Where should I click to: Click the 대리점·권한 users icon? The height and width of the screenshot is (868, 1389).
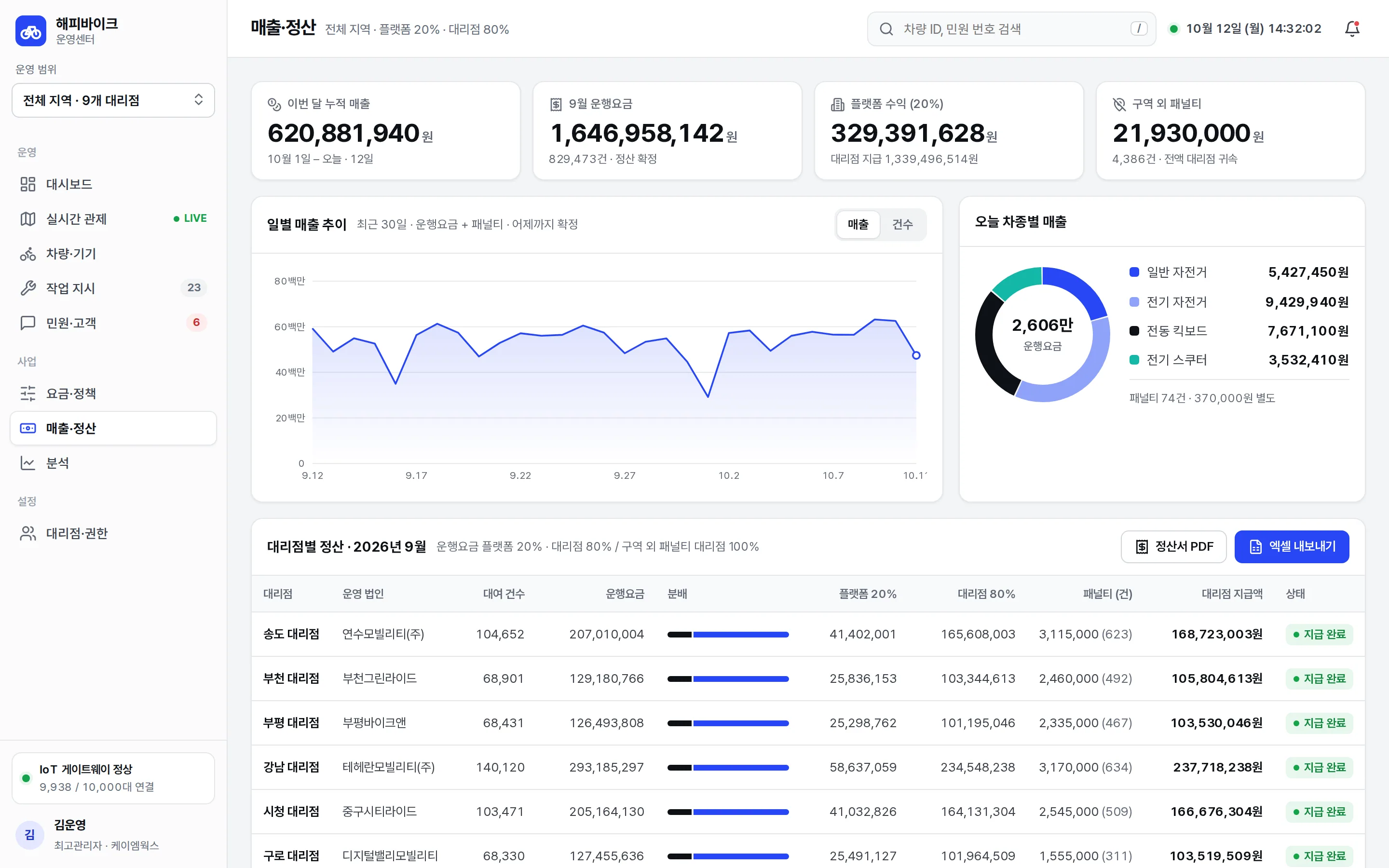[27, 533]
